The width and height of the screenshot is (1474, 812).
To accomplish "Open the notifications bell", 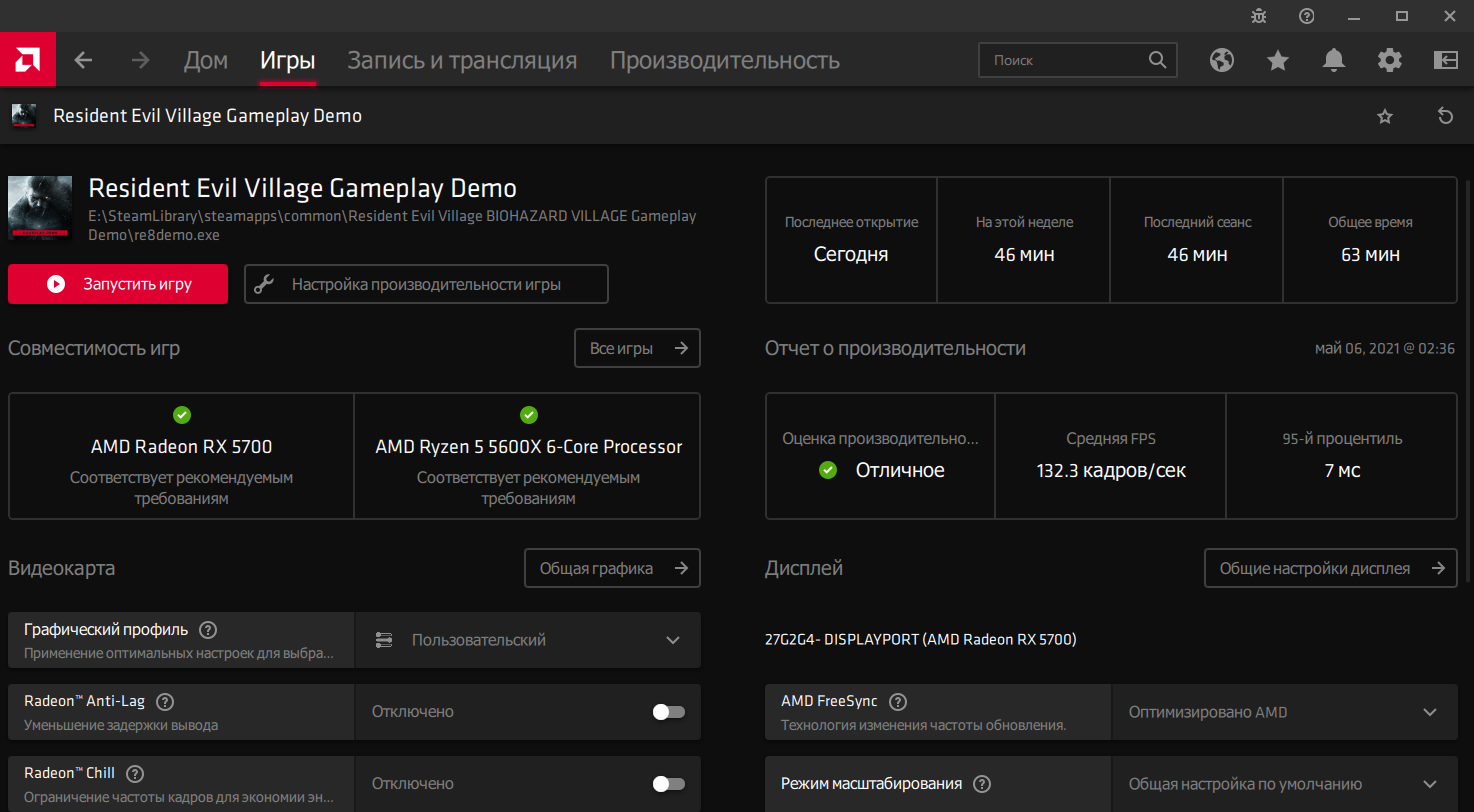I will click(x=1333, y=60).
